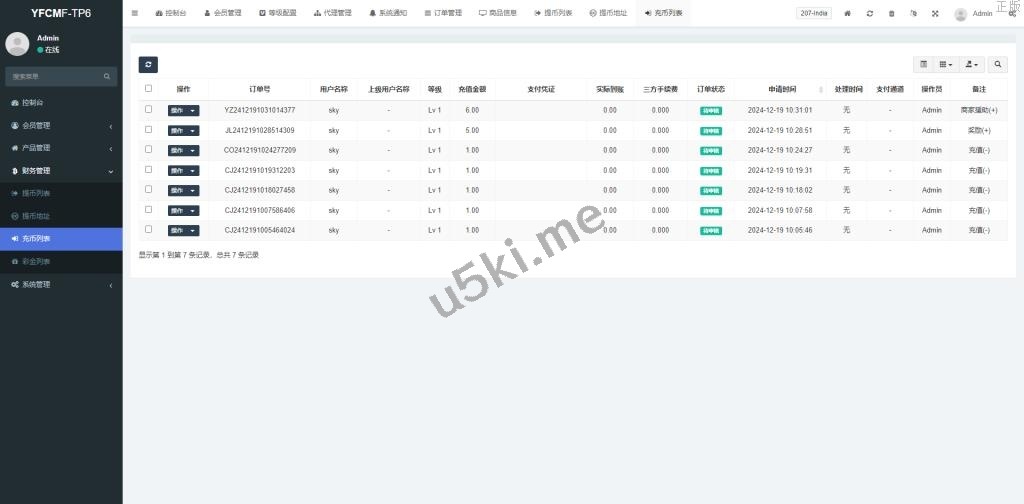This screenshot has width=1024, height=504.
Task: Expand 会员管理 in the sidebar
Action: click(60, 125)
